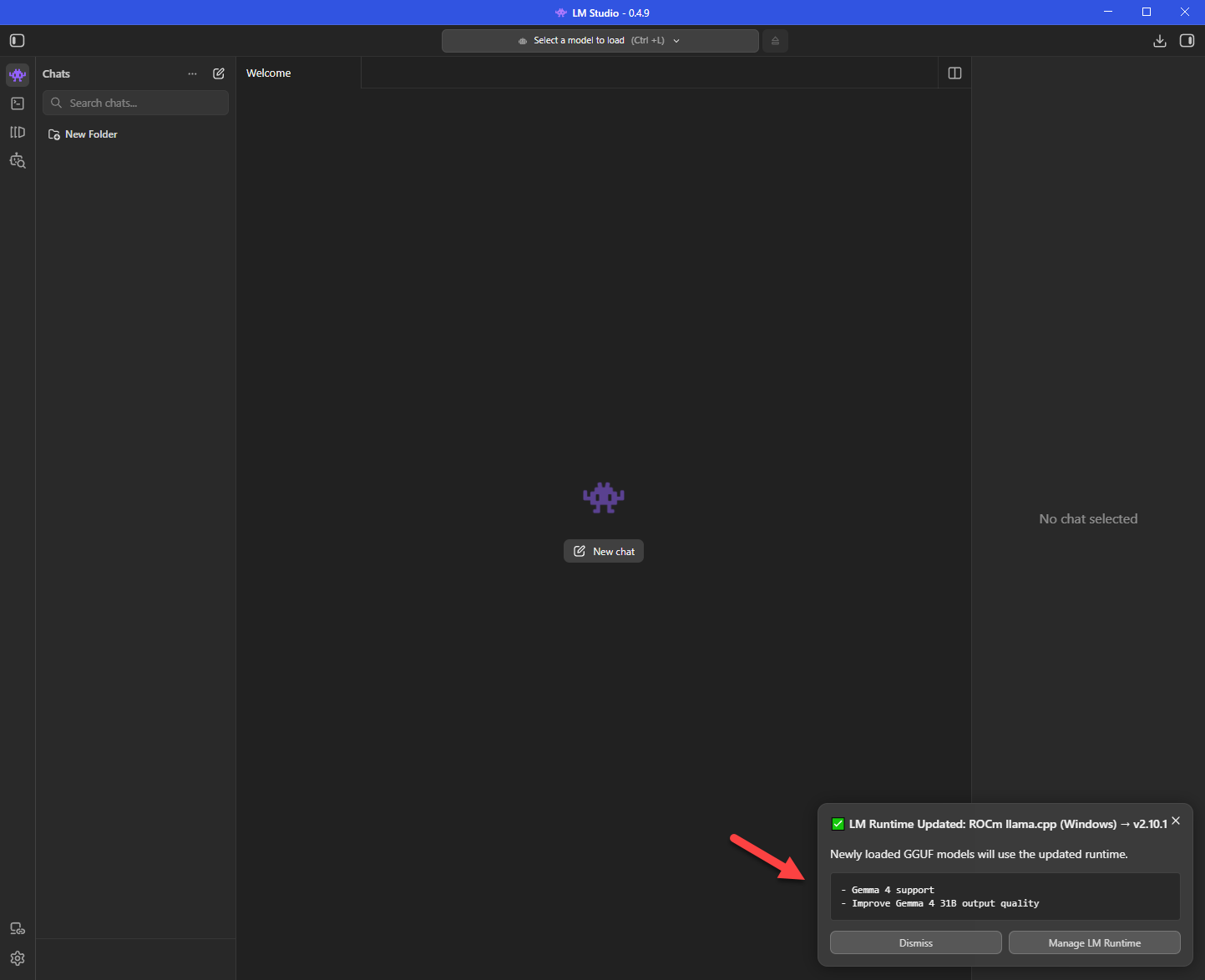Viewport: 1205px width, 980px height.
Task: Click the New chat button
Action: (604, 552)
